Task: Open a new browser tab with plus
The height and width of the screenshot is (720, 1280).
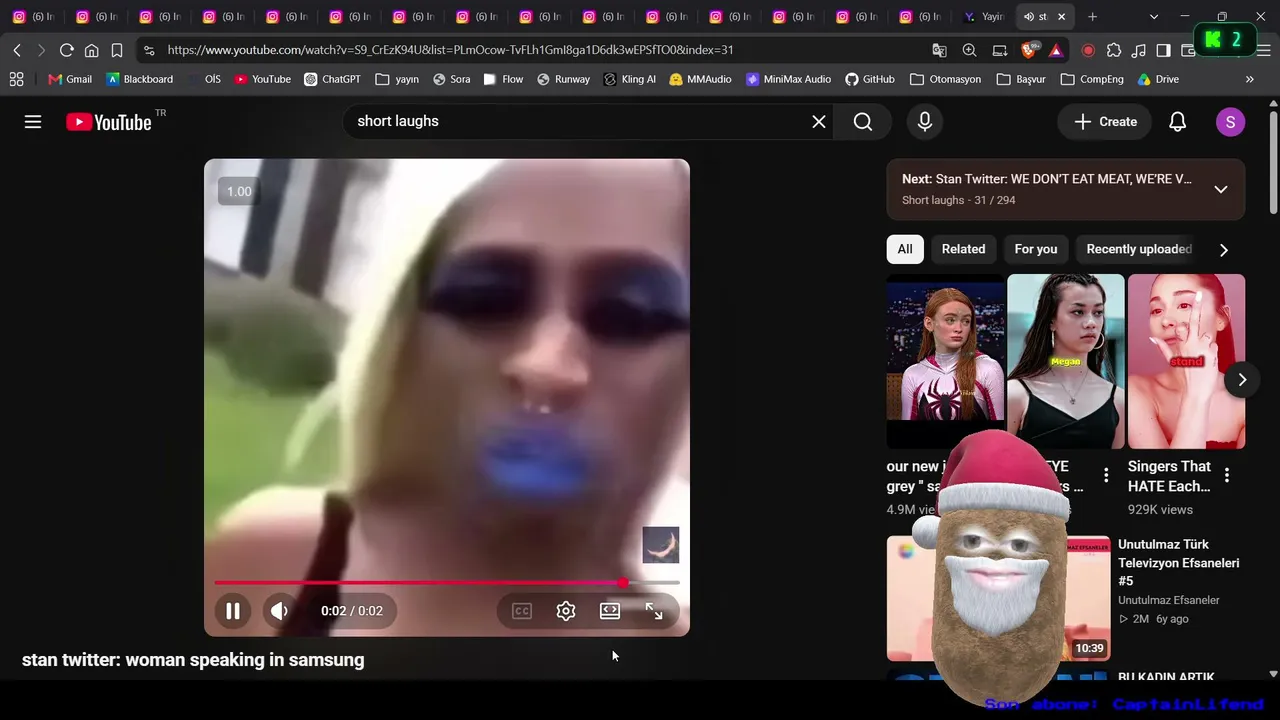Action: click(x=1092, y=17)
